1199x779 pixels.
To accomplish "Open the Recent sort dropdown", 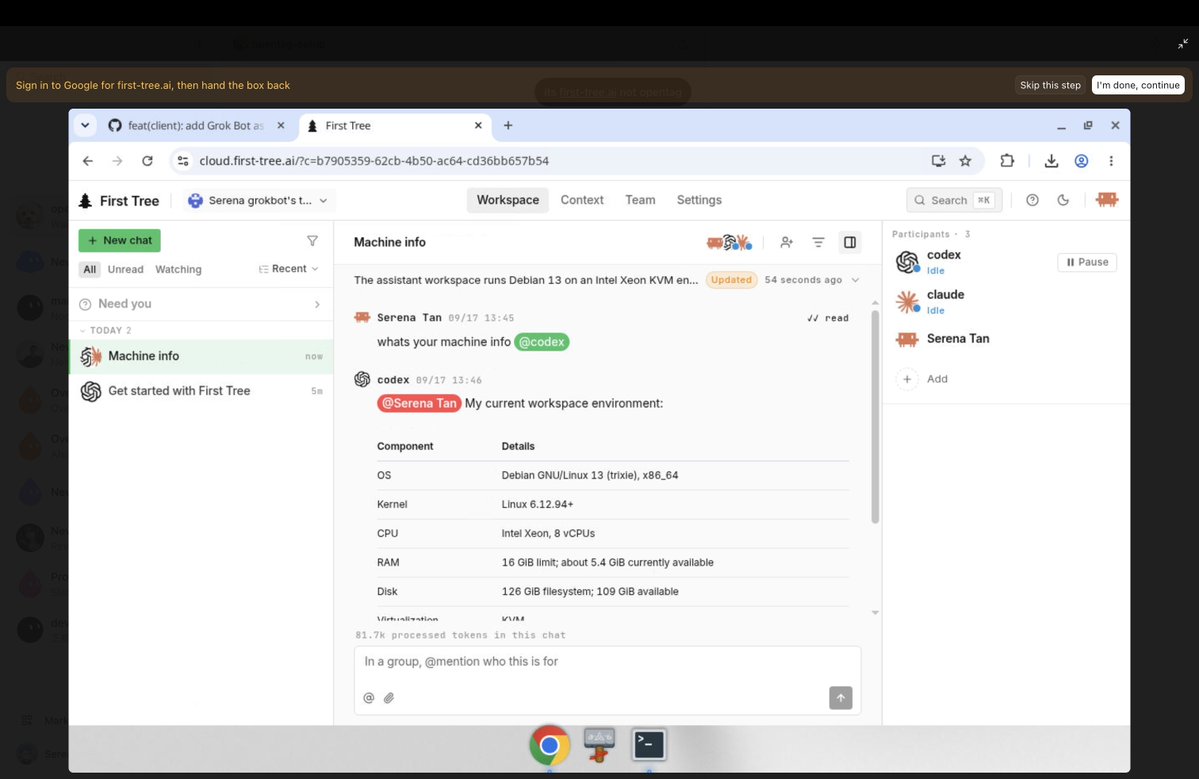I will click(x=288, y=268).
